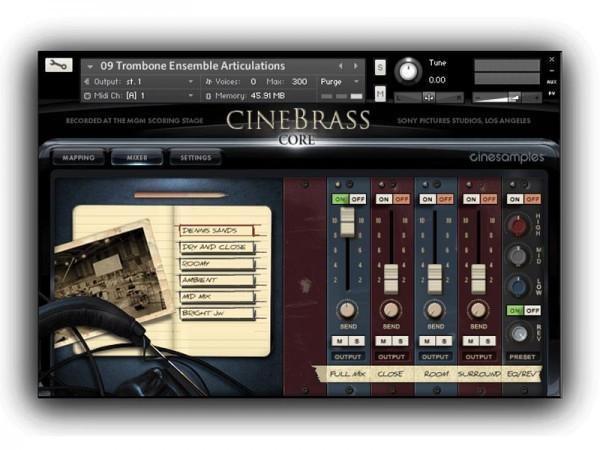Viewport: 600px width, 450px height.
Task: Click the master pan slider handle
Action: pyautogui.click(x=429, y=98)
